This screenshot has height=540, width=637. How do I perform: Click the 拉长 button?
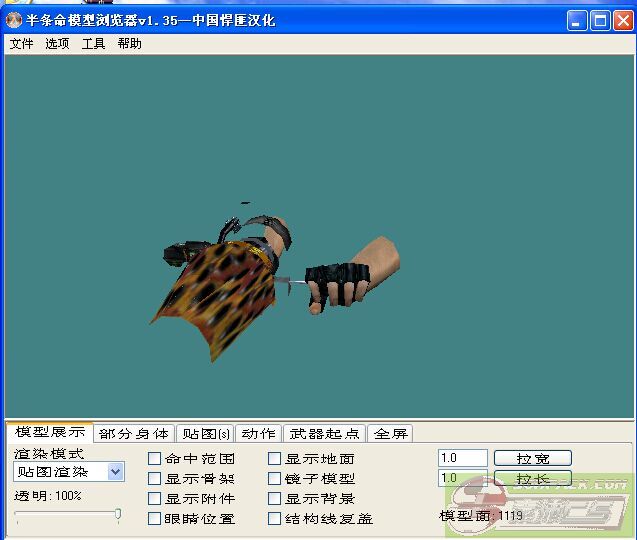[532, 479]
